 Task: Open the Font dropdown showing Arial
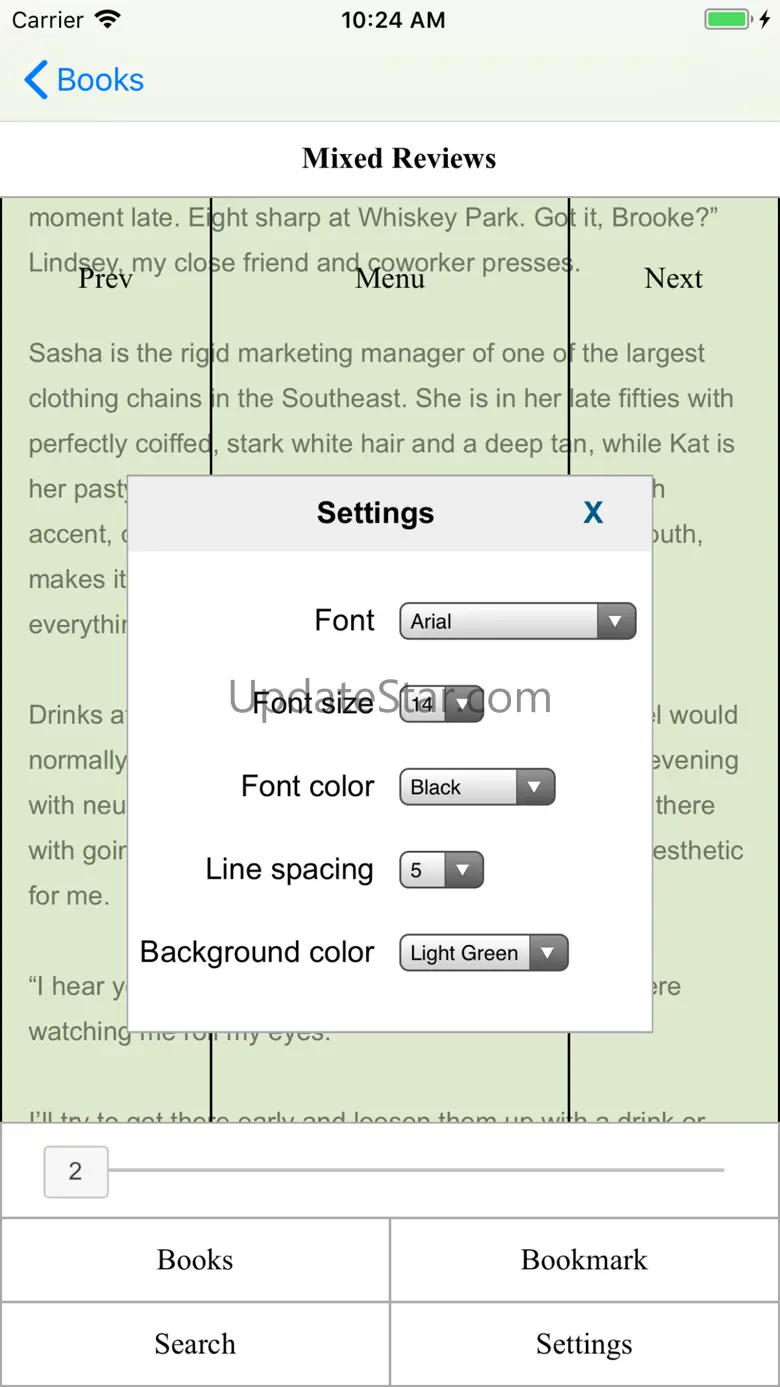[517, 621]
